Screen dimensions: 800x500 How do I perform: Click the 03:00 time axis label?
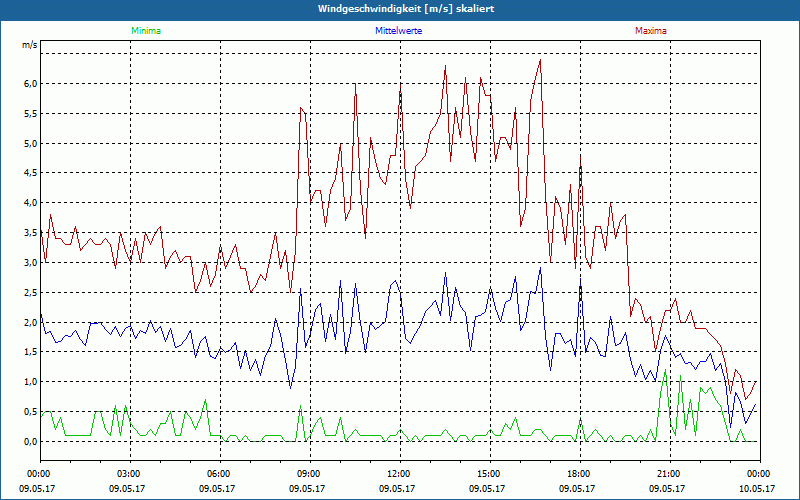(x=131, y=474)
